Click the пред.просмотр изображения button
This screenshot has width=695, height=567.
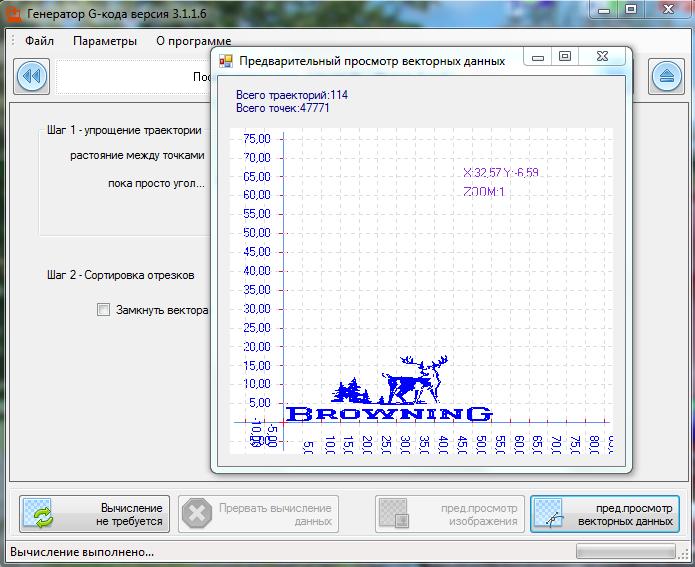click(450, 514)
